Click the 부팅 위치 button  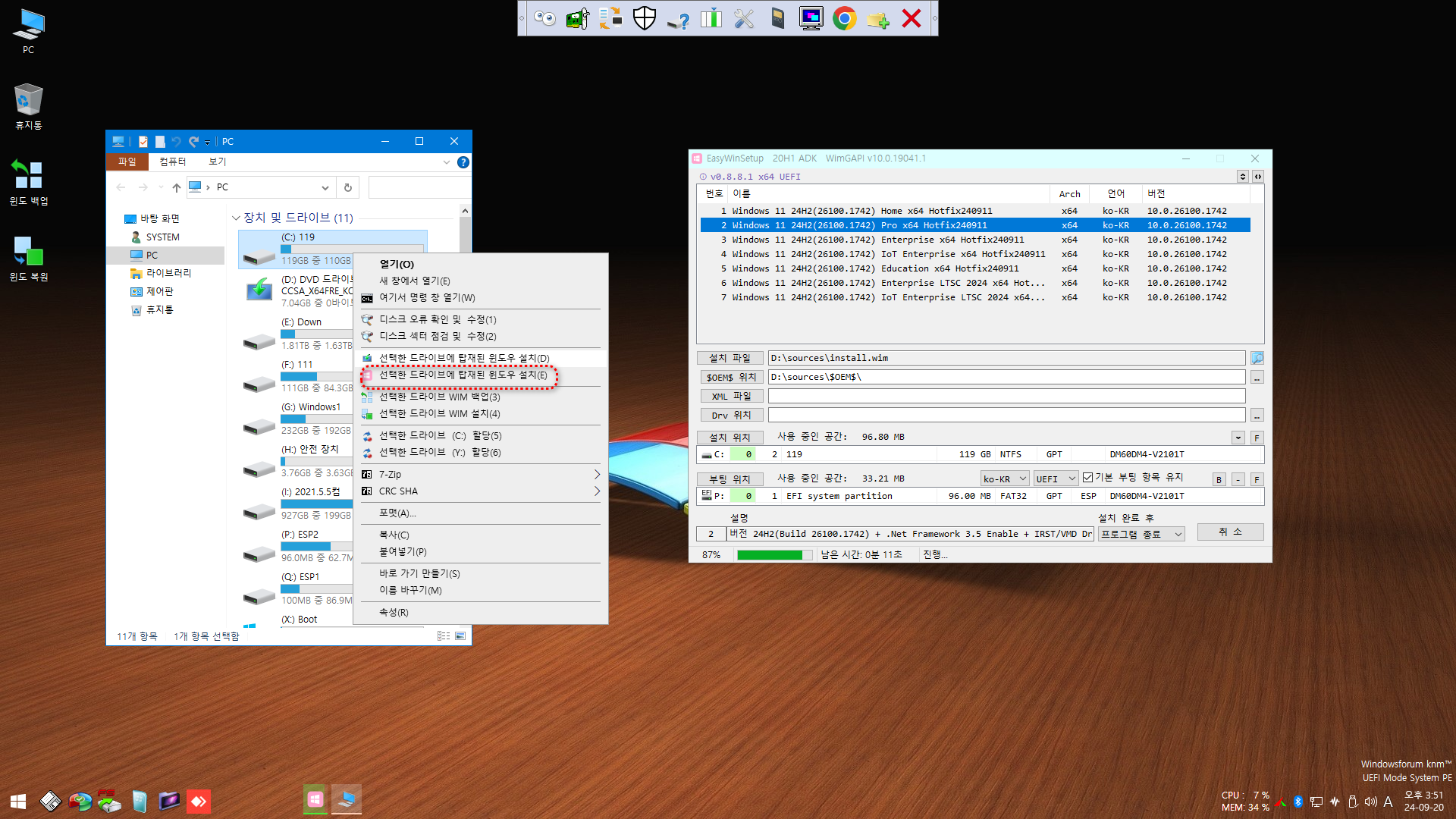[730, 479]
